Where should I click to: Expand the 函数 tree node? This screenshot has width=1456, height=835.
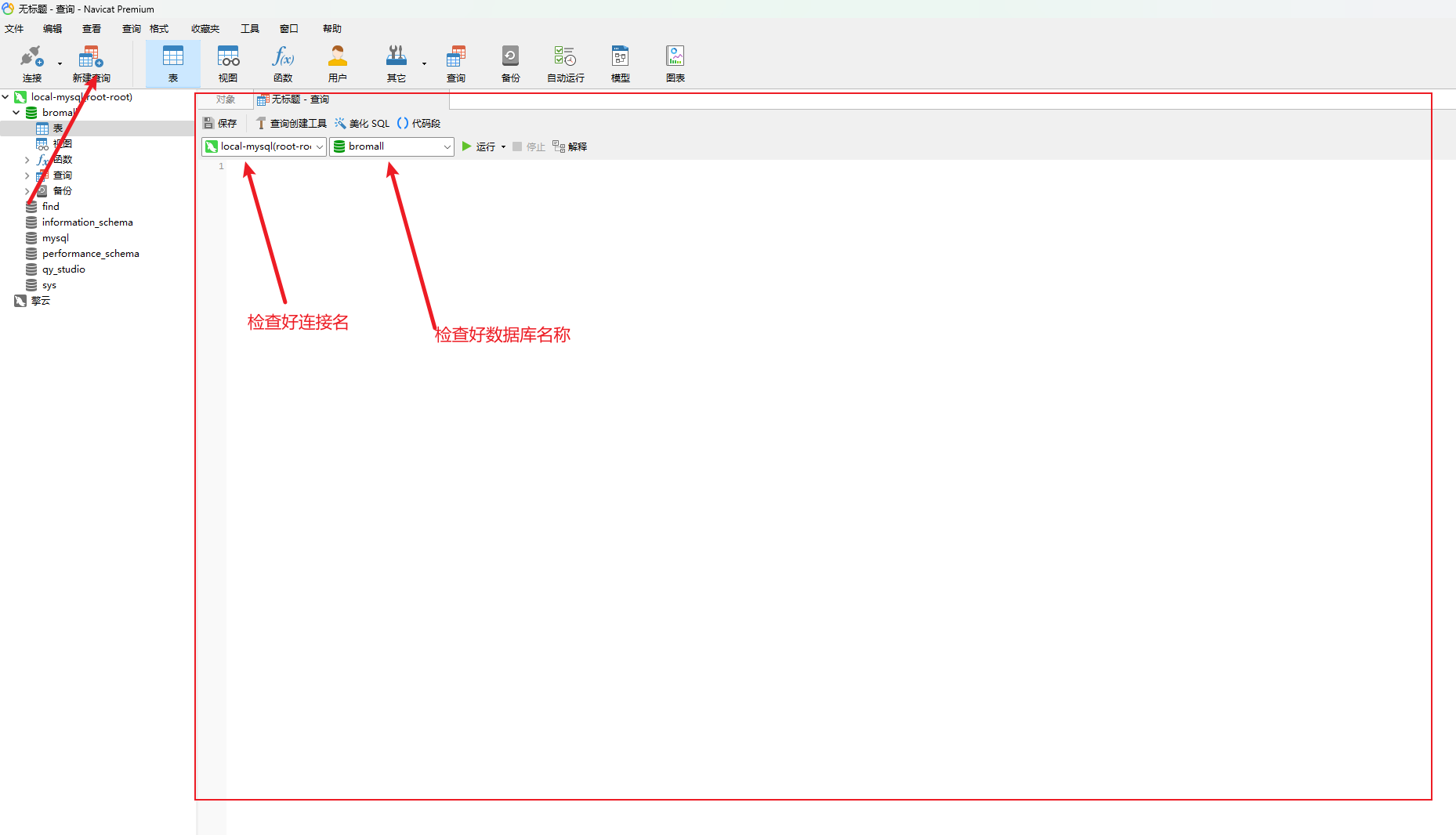27,160
